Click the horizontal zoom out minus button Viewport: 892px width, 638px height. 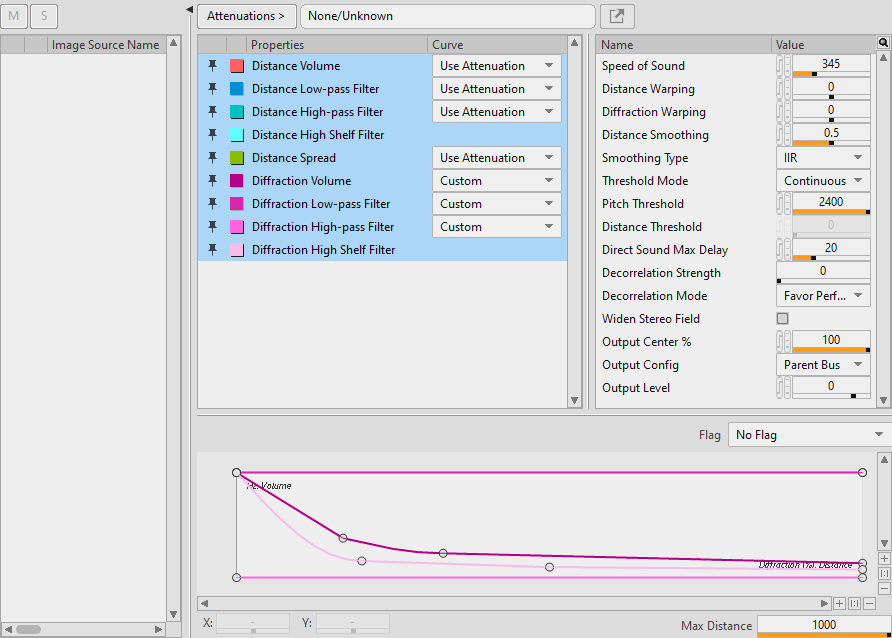pyautogui.click(x=869, y=603)
